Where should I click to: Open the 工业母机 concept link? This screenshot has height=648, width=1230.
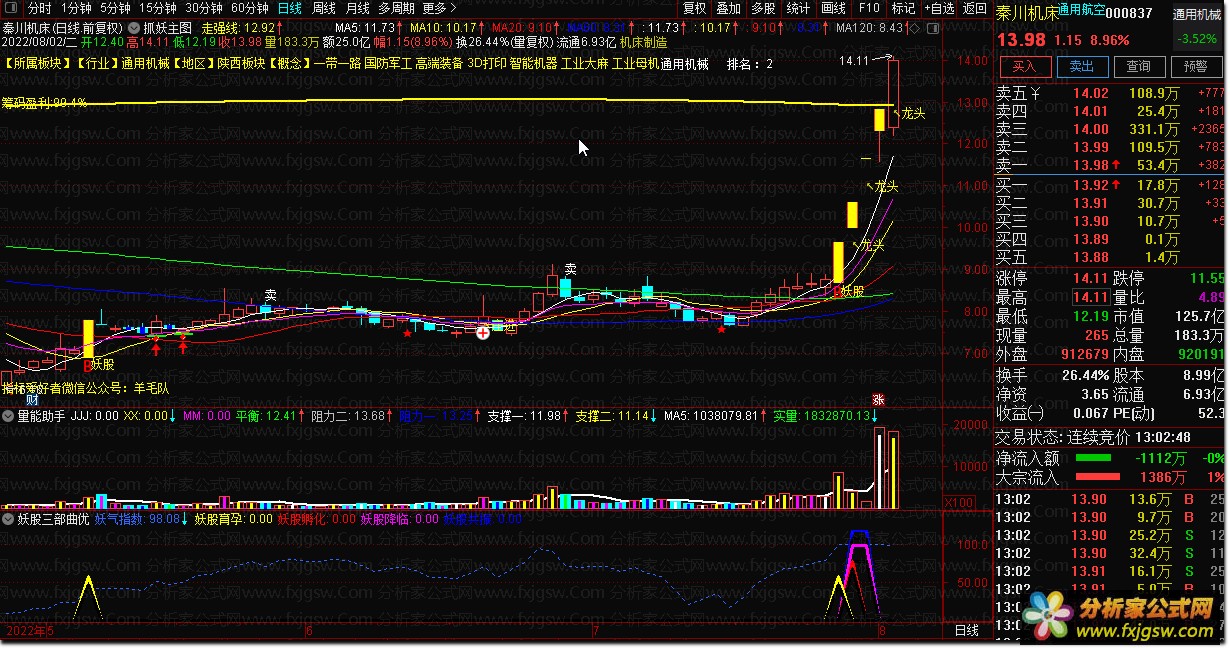coord(636,64)
